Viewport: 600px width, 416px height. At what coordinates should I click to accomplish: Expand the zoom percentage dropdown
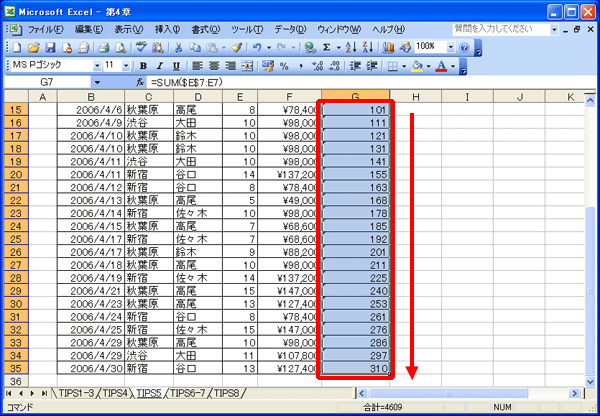[x=450, y=47]
